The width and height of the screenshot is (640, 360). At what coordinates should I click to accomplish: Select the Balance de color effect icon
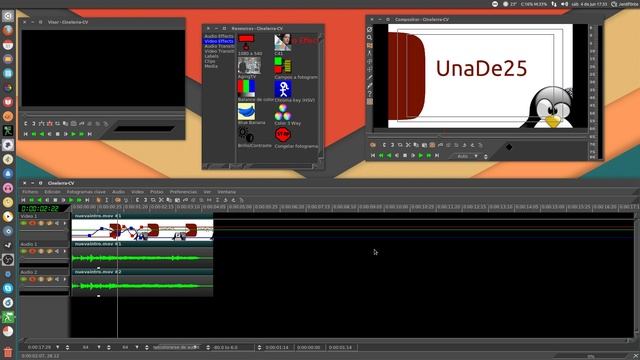(x=247, y=88)
